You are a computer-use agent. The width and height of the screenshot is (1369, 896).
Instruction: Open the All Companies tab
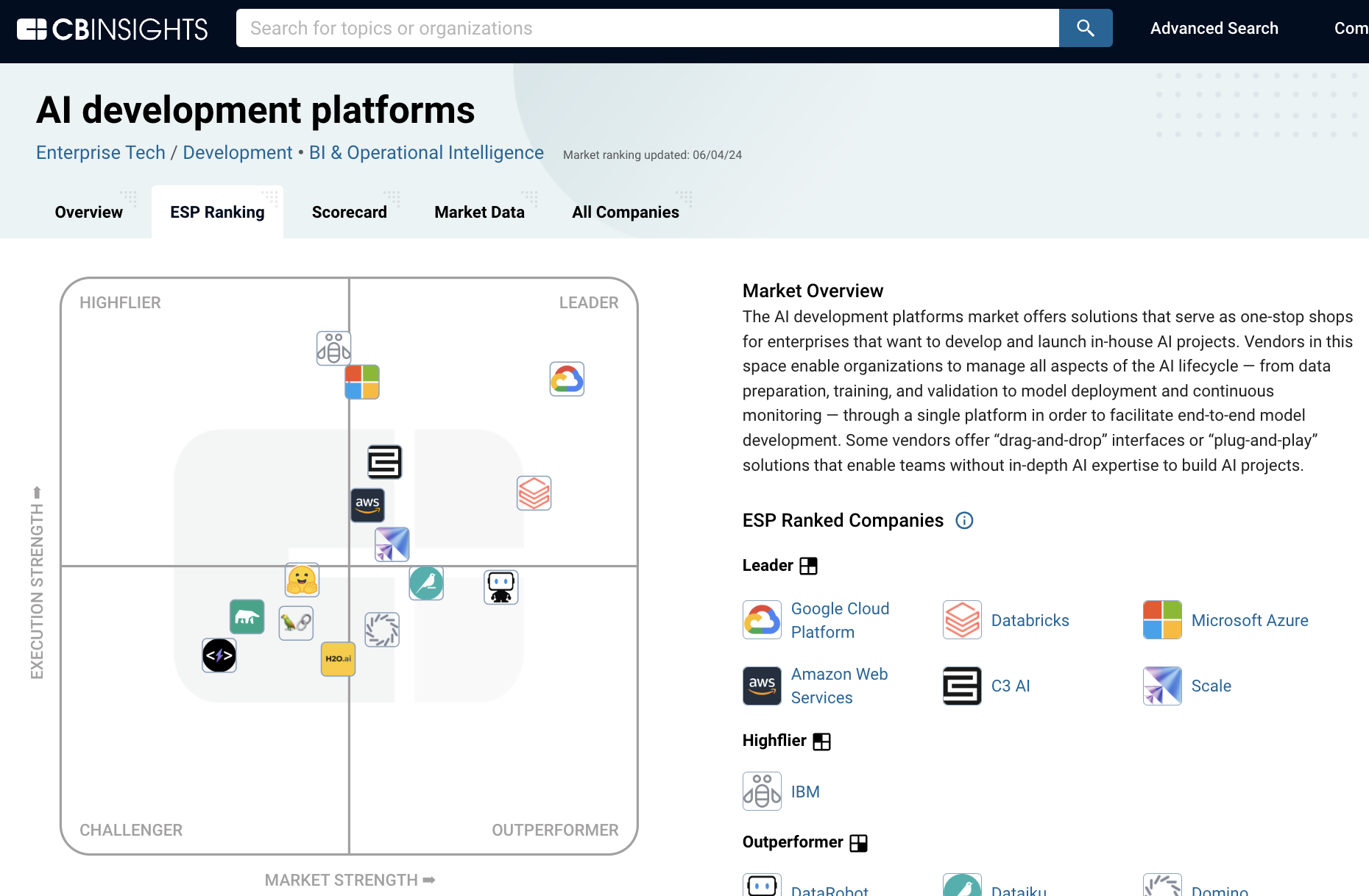pos(626,212)
